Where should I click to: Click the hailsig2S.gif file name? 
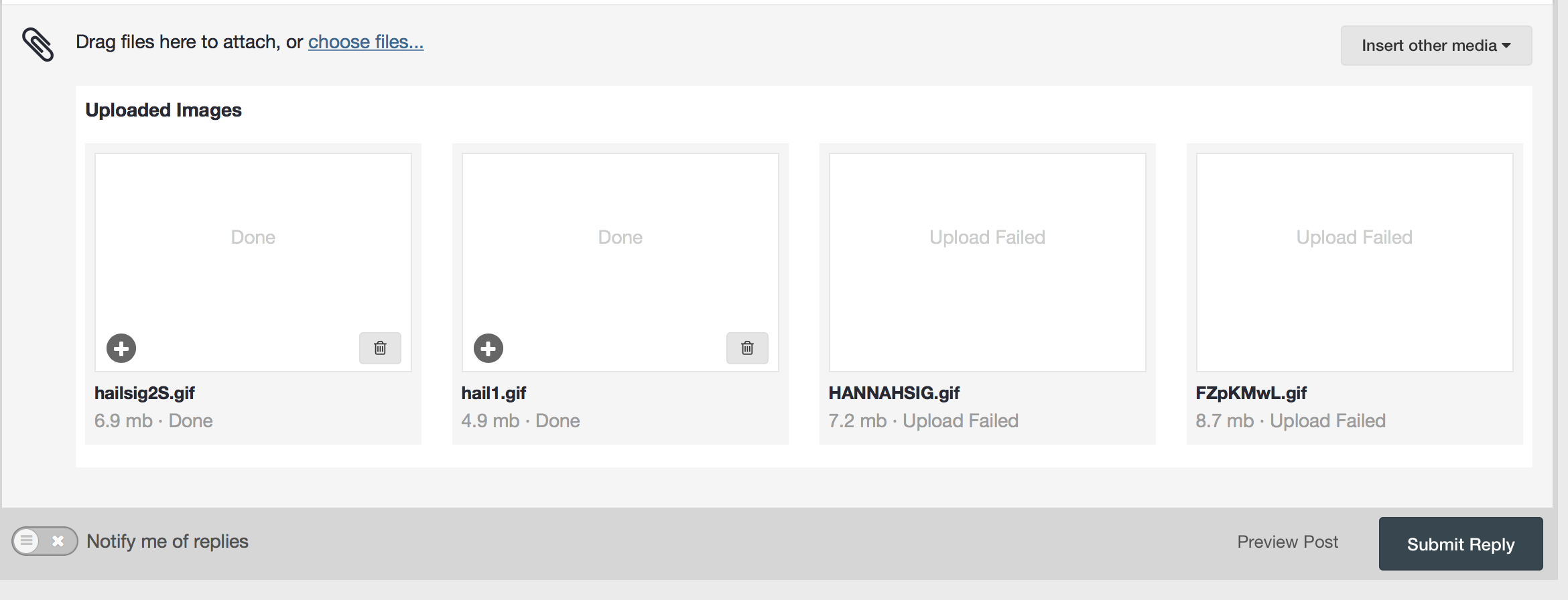pos(145,393)
